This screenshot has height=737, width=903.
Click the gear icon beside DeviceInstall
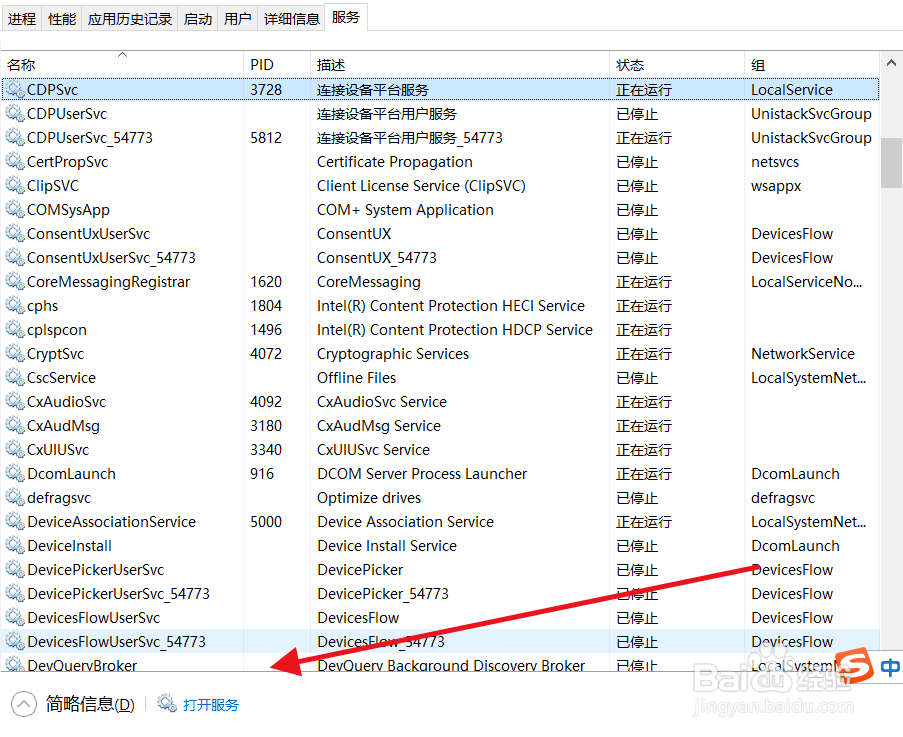16,545
